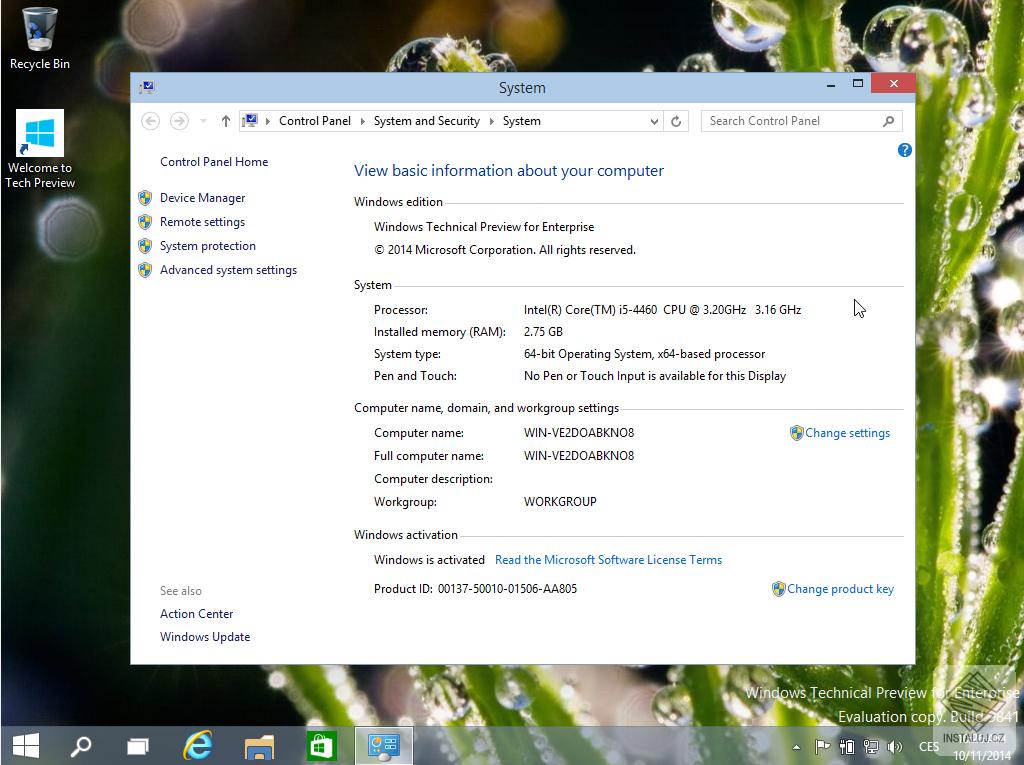Screen dimensions: 1024x765
Task: Switch to System and Security breadcrumb
Action: click(426, 120)
